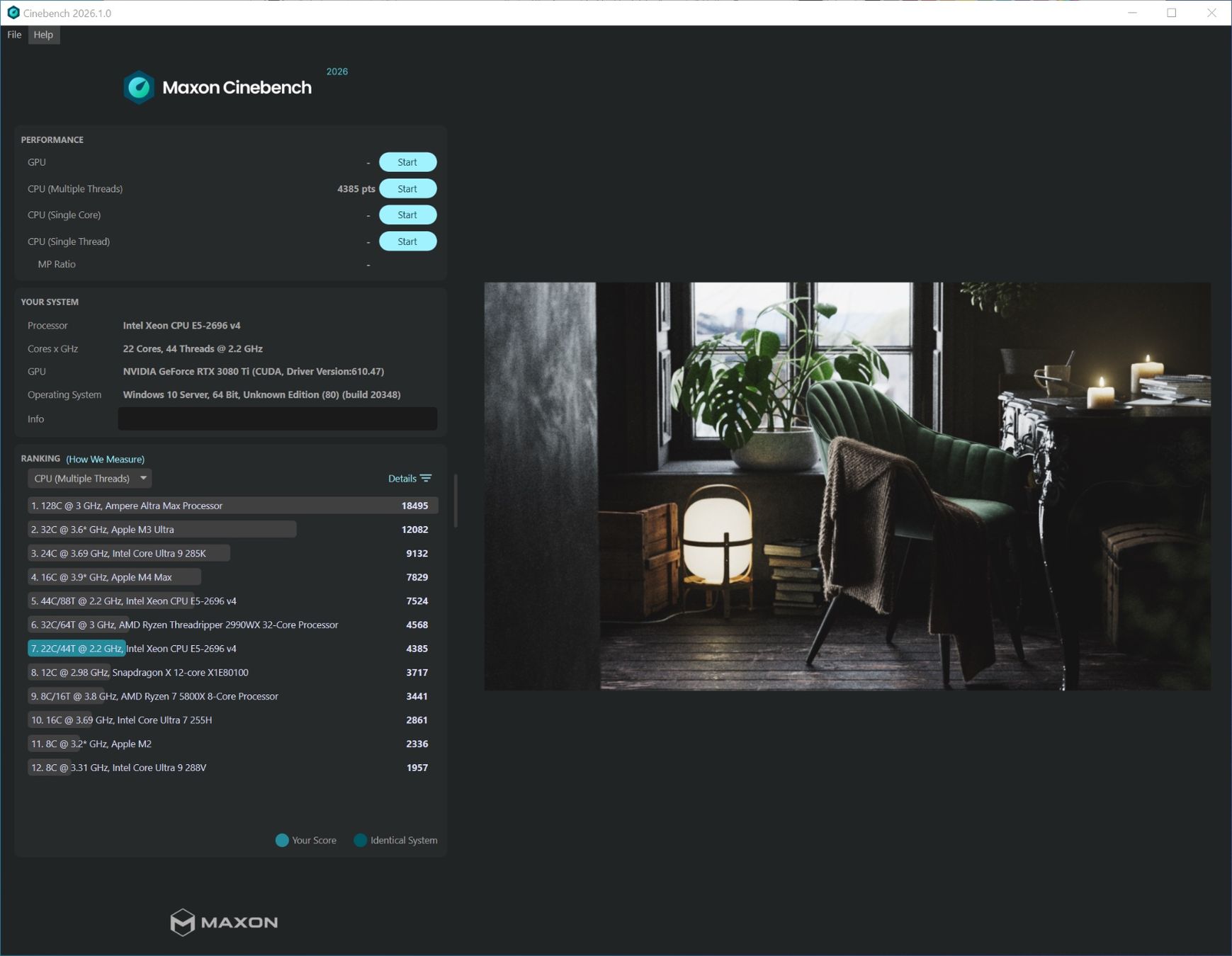1232x956 pixels.
Task: Start the CPU (Single Thread) test
Action: (x=407, y=241)
